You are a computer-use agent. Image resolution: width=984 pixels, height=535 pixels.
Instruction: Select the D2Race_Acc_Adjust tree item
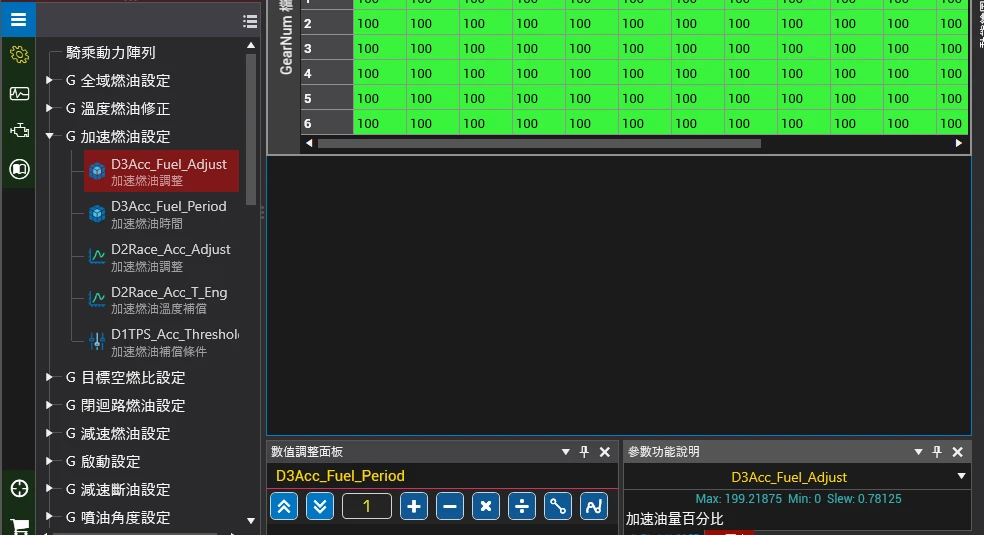pos(161,257)
